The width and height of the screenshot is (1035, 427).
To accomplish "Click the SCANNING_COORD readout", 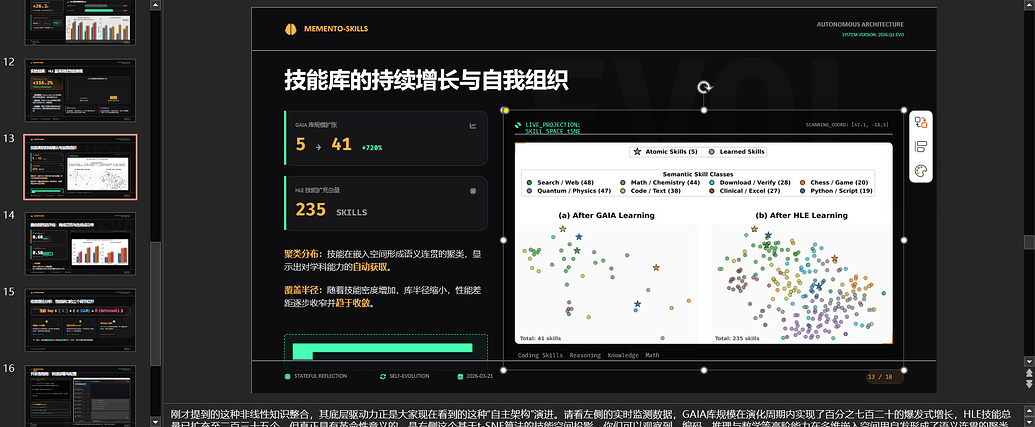I will coord(847,125).
